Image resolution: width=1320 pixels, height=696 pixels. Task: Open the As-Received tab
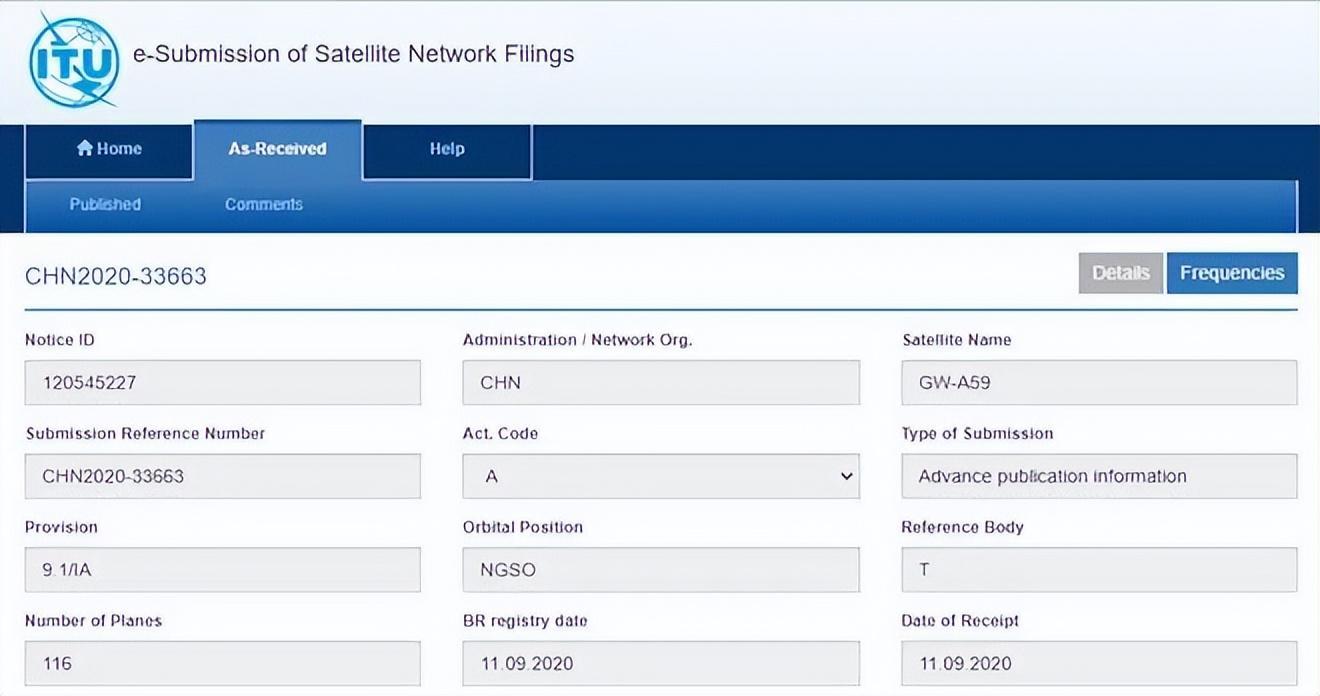(277, 149)
